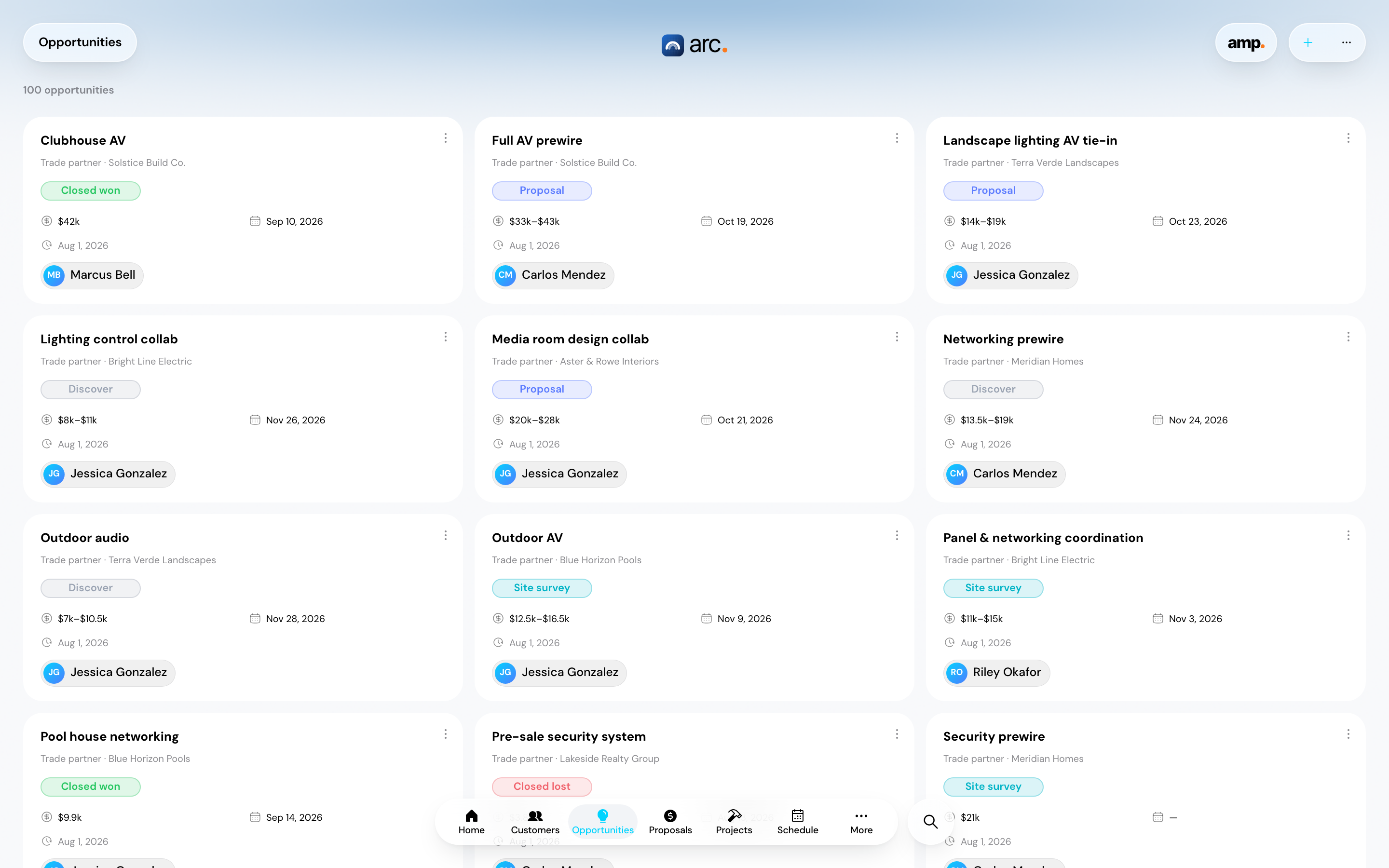The image size is (1389, 868).
Task: Click Closed lost badge on Pre-sale security system
Action: tap(542, 787)
